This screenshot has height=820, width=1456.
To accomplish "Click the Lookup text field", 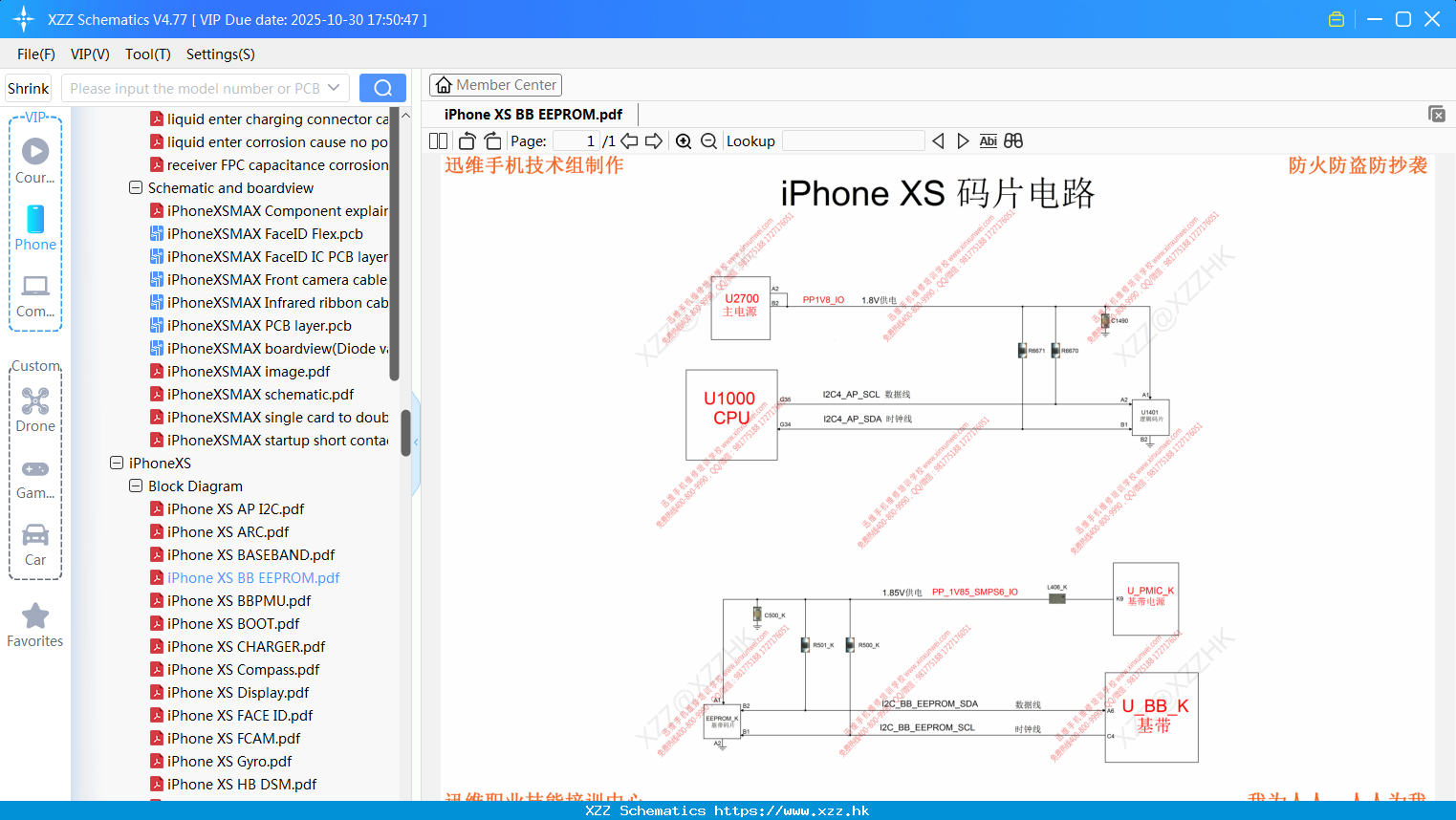I will point(853,140).
